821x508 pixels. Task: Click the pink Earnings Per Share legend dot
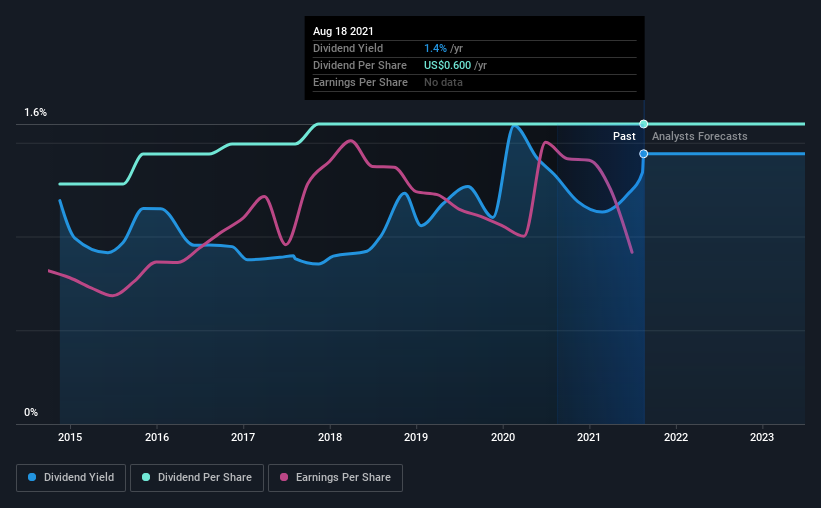[284, 477]
